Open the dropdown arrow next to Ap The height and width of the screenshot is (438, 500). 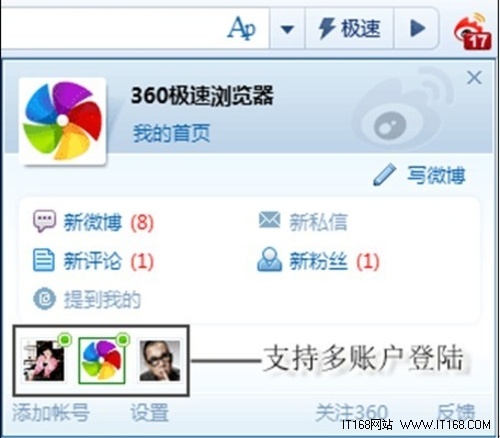pos(287,29)
